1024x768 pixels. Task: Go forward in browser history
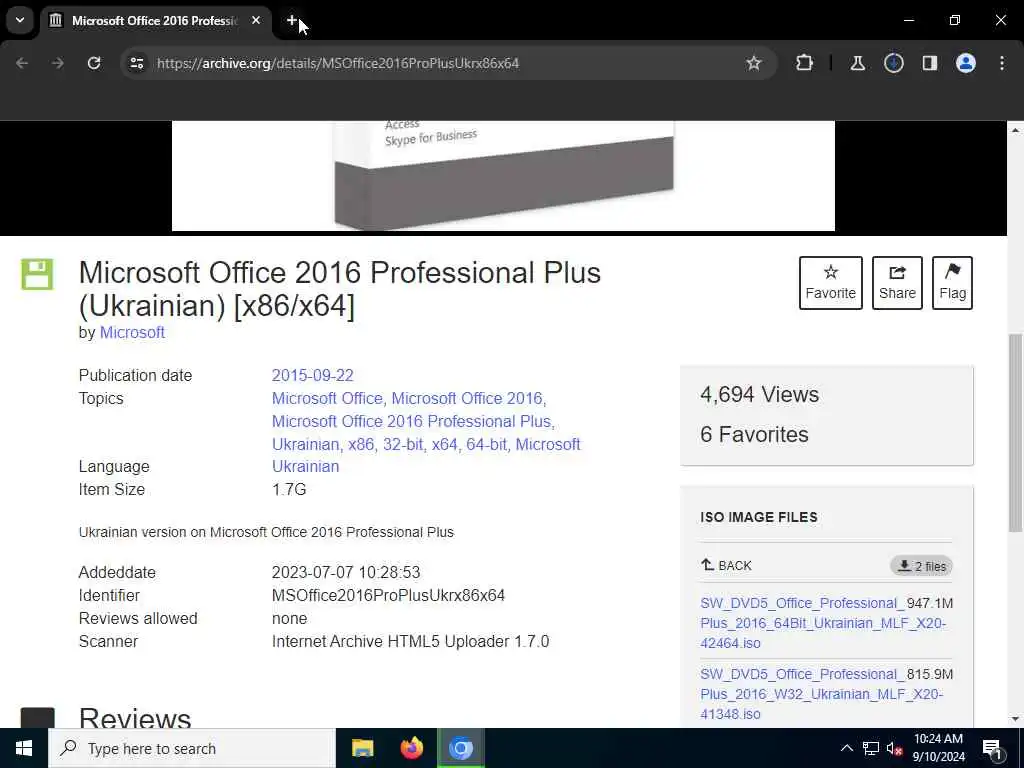[57, 63]
